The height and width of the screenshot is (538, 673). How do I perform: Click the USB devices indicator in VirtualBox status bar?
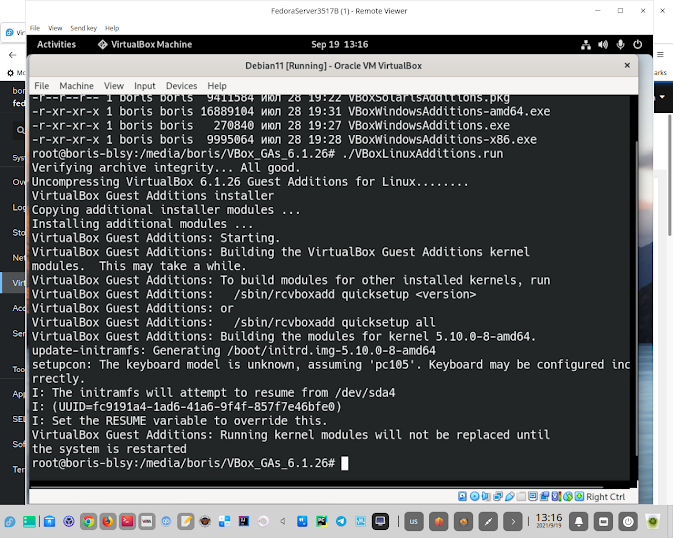509,496
